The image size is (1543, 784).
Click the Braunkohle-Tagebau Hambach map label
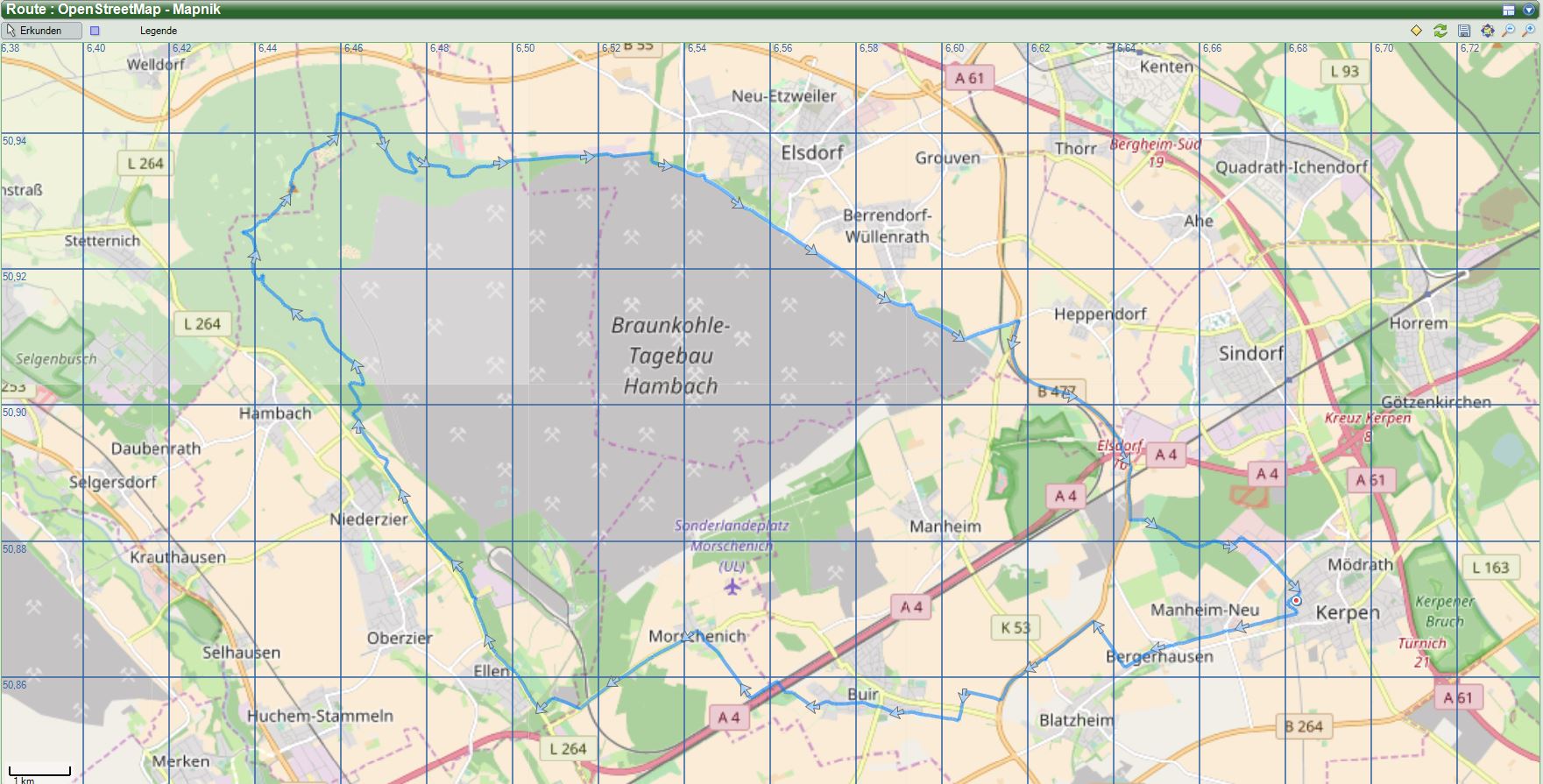tap(671, 356)
